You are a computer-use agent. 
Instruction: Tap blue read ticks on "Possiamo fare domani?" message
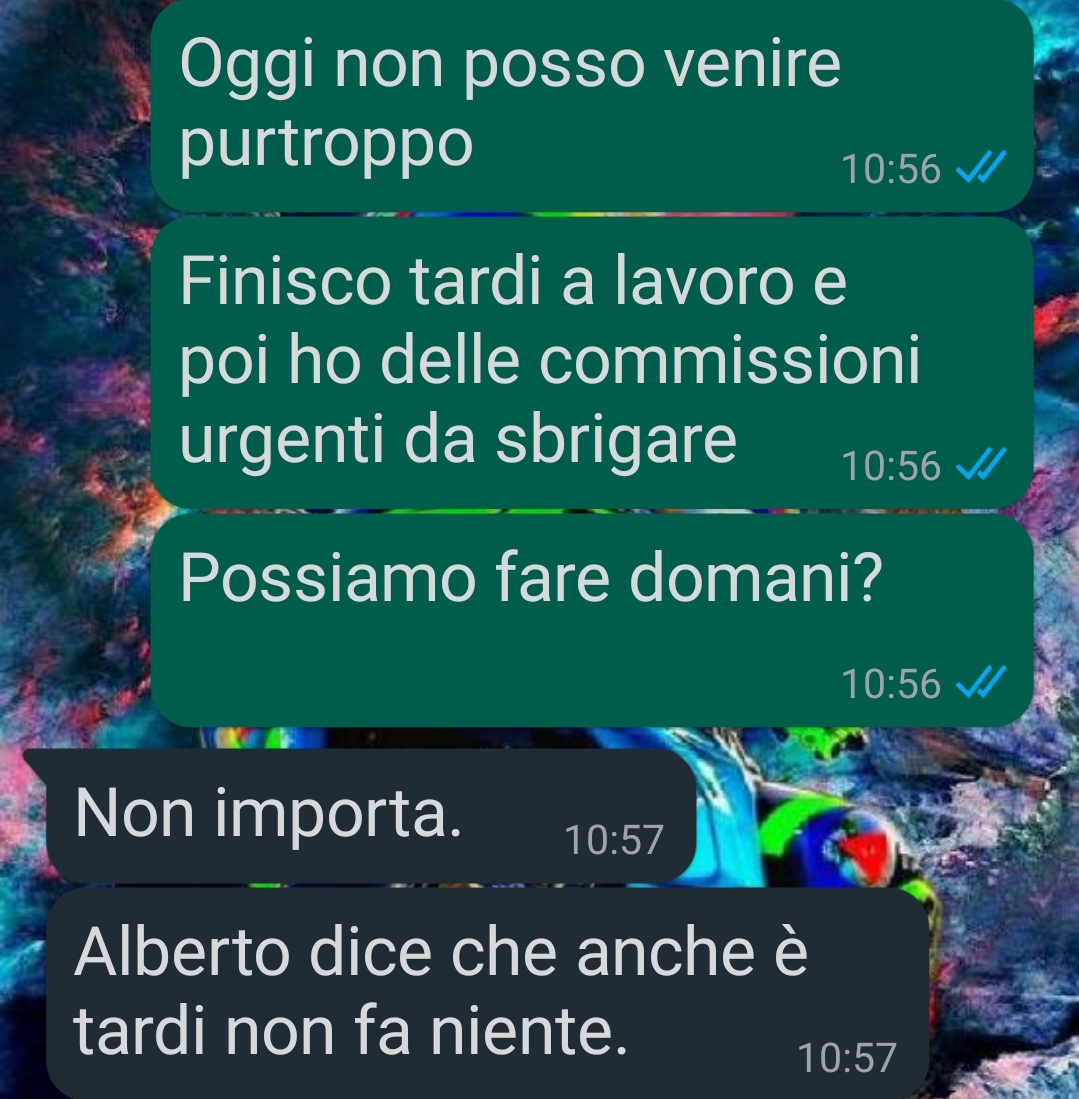pyautogui.click(x=982, y=682)
